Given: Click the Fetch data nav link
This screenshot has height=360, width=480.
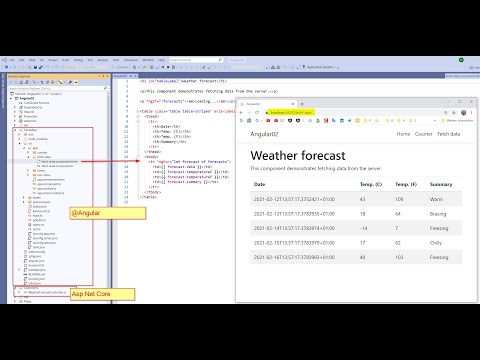Looking at the screenshot, I should point(449,134).
